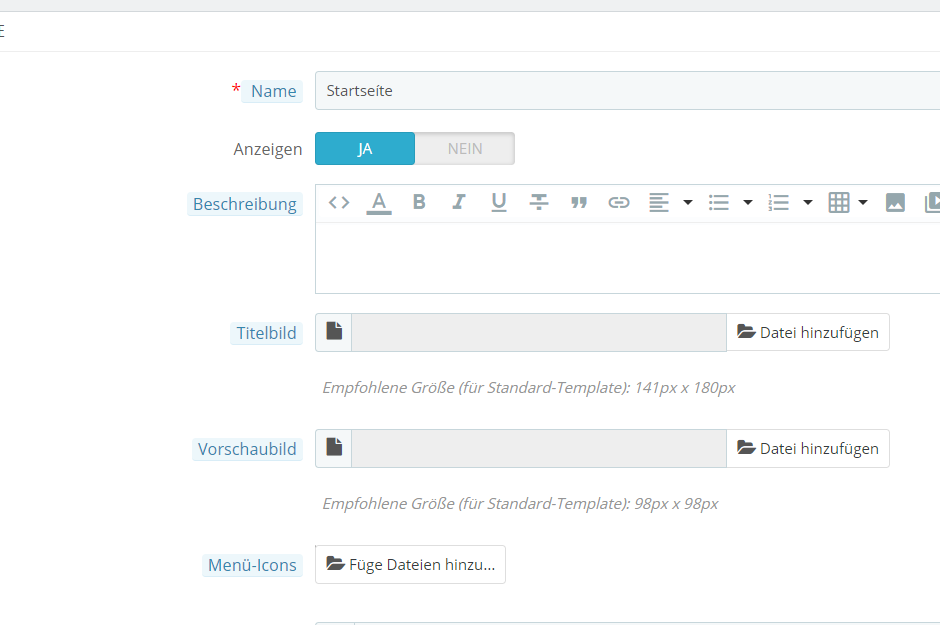
Task: Click the Menü-Icons label
Action: pyautogui.click(x=252, y=565)
